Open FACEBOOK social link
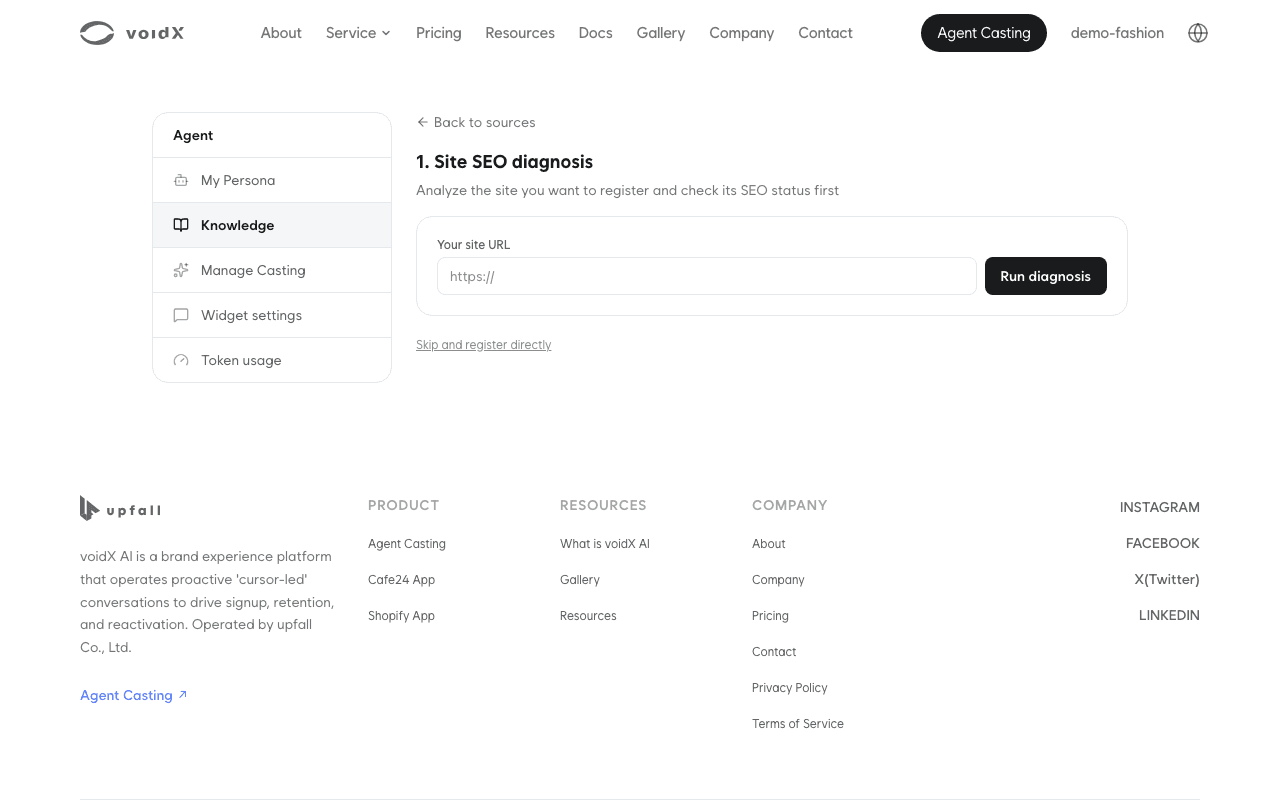Screen dimensions: 1280x800 click(1163, 543)
